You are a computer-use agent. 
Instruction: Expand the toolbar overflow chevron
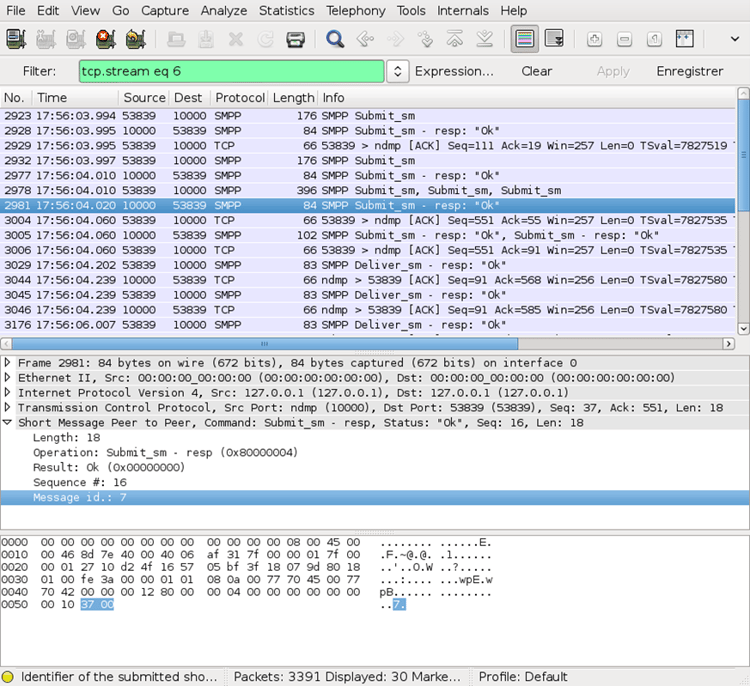[735, 40]
